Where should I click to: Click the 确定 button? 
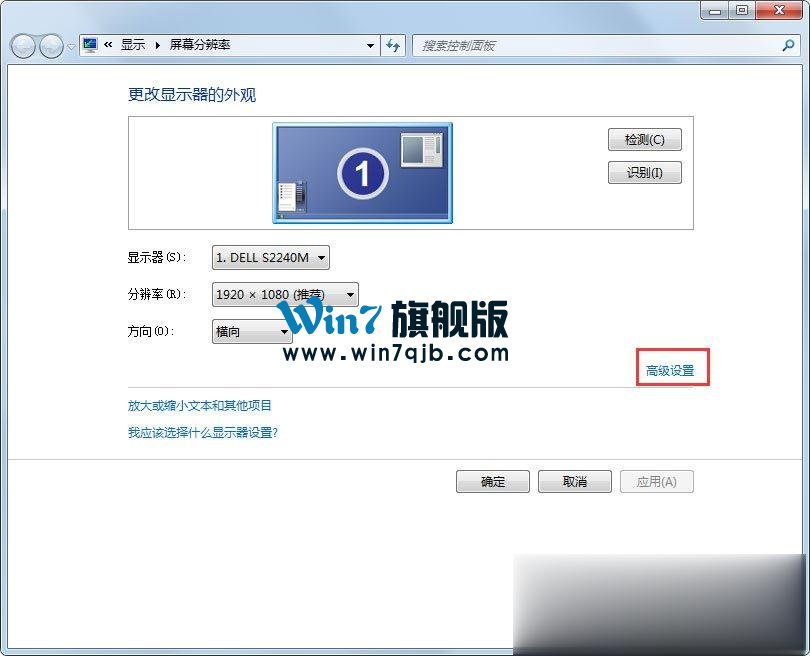pos(493,481)
